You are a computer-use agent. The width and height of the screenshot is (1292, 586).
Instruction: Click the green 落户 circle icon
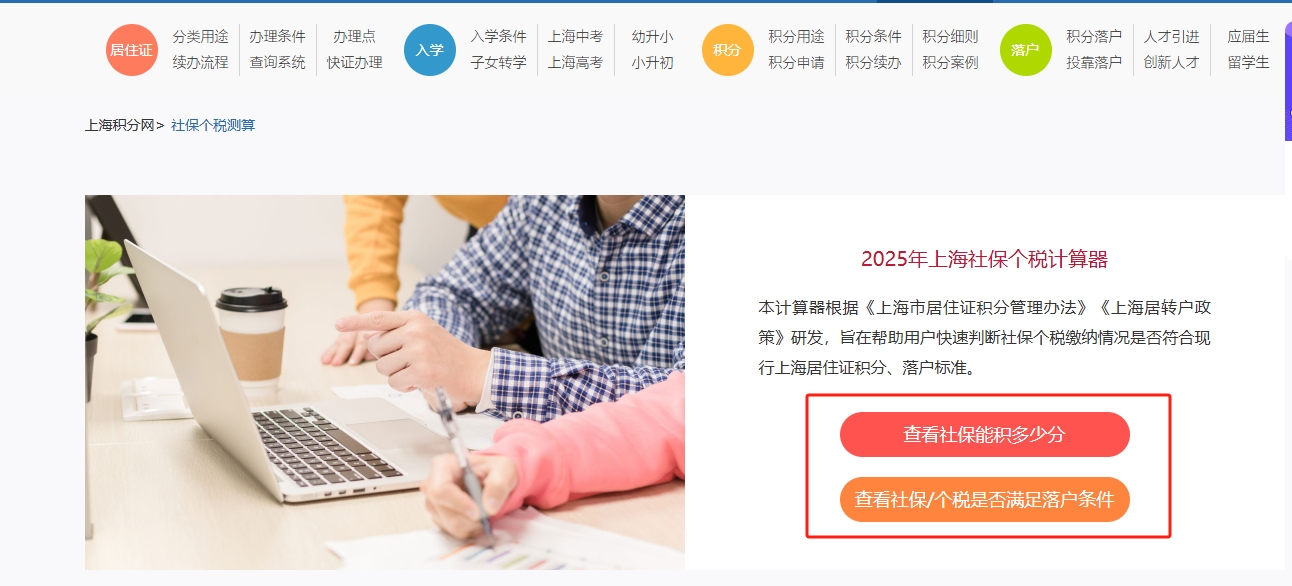point(1026,50)
